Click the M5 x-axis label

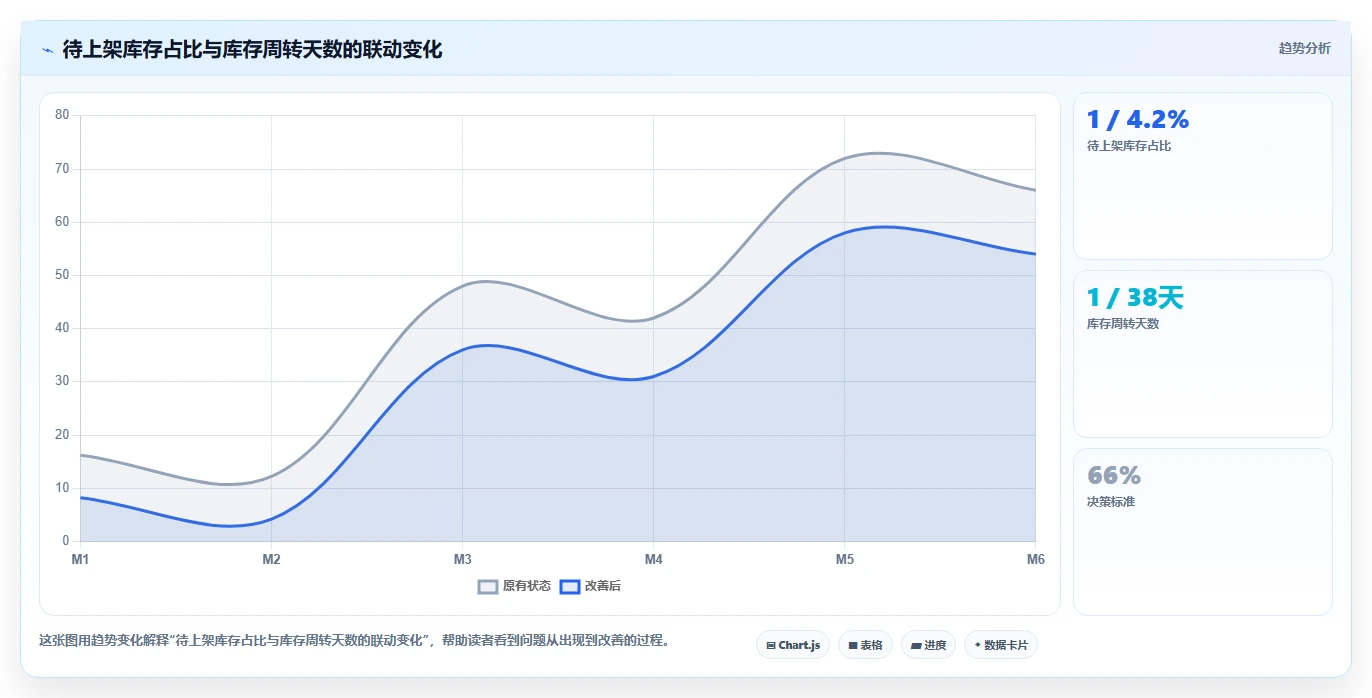pos(845,559)
